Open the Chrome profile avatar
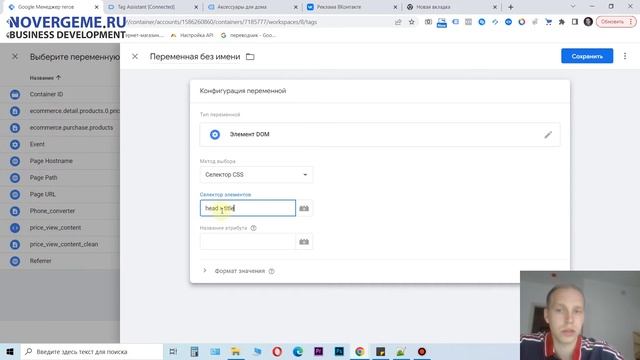Screen dimensions: 640x360 pos(588,22)
